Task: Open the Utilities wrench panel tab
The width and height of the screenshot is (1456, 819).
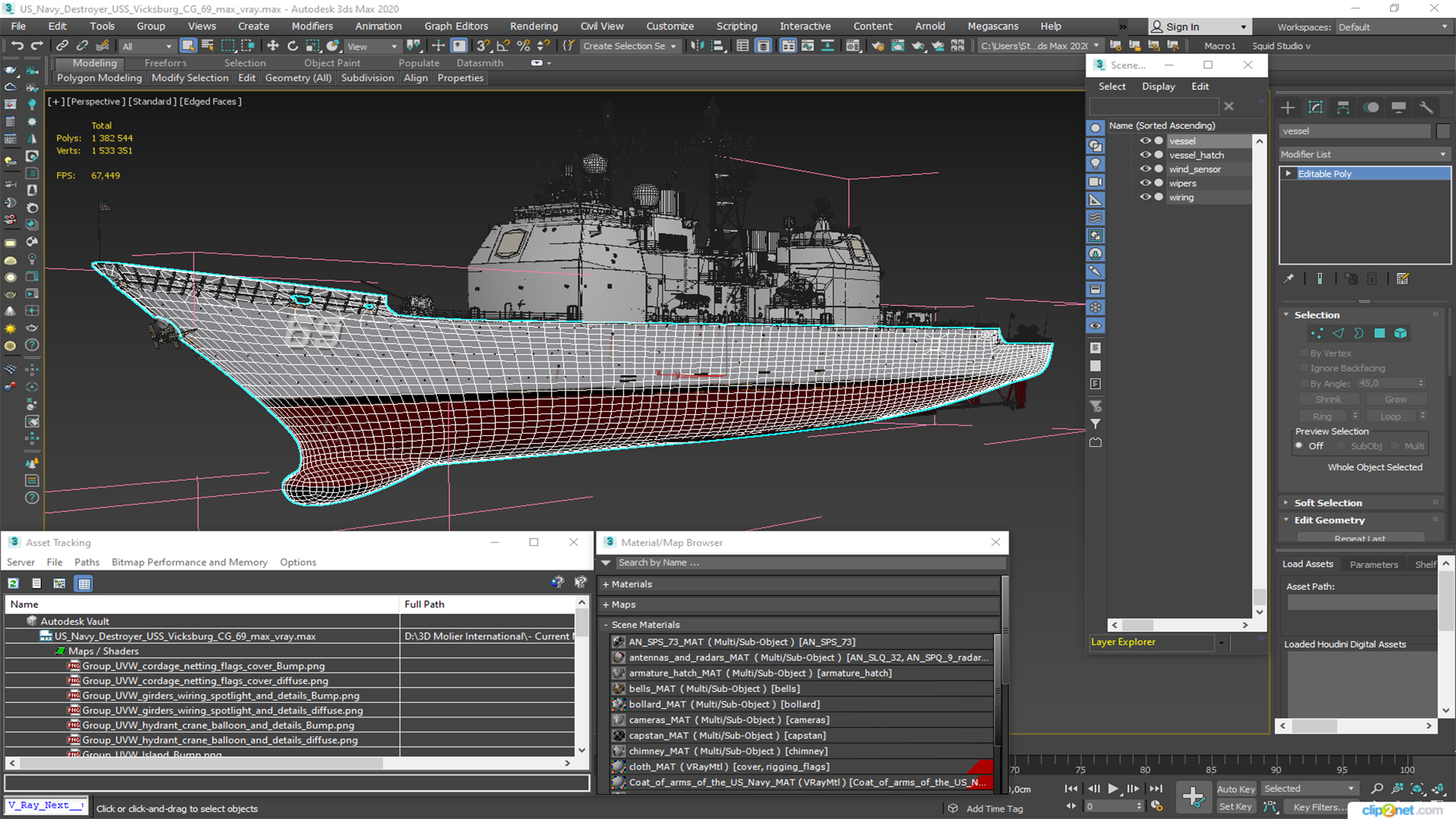Action: click(1426, 108)
